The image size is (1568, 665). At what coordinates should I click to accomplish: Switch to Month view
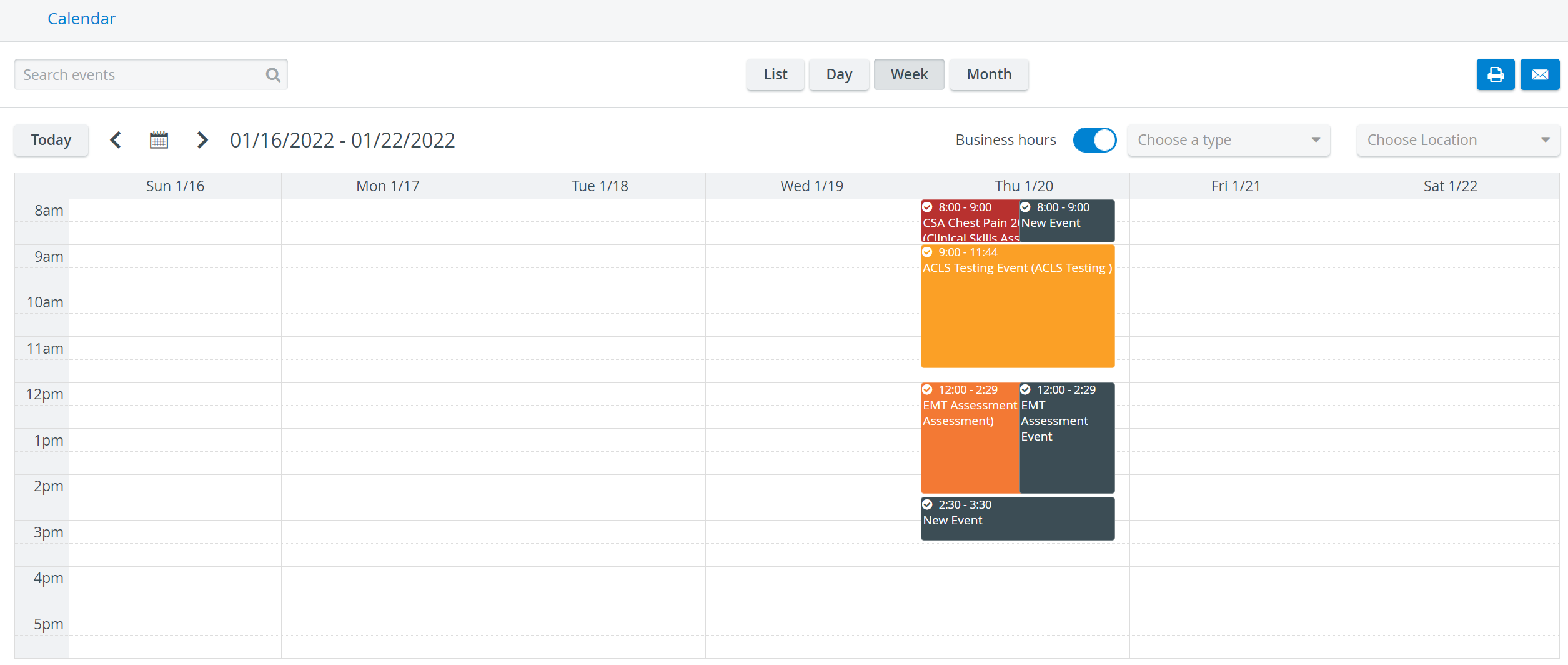(989, 74)
